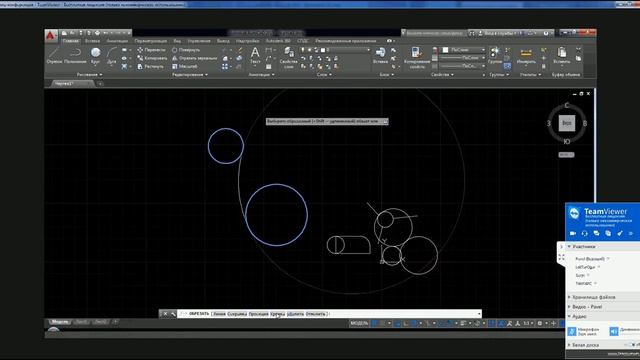Click the array tool icon in Редактирование panel
640x360 pixels.
[x=225, y=67]
